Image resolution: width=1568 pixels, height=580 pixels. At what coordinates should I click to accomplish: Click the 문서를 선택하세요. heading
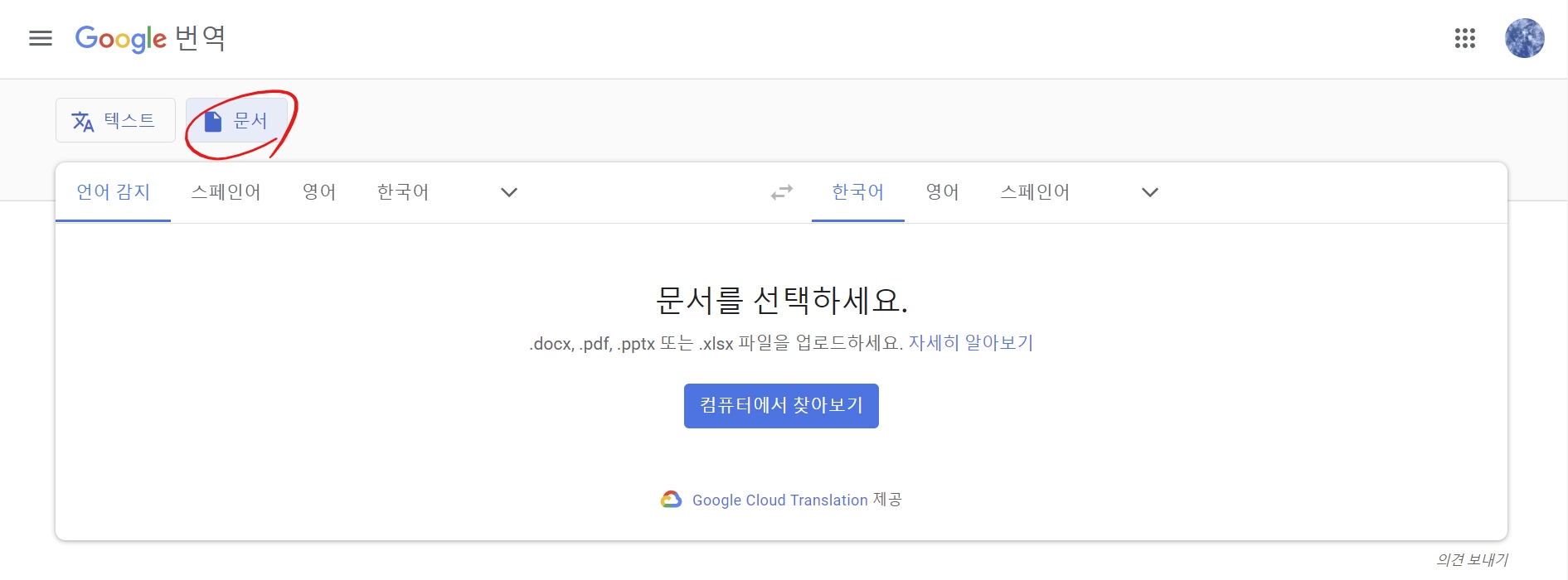(x=782, y=300)
